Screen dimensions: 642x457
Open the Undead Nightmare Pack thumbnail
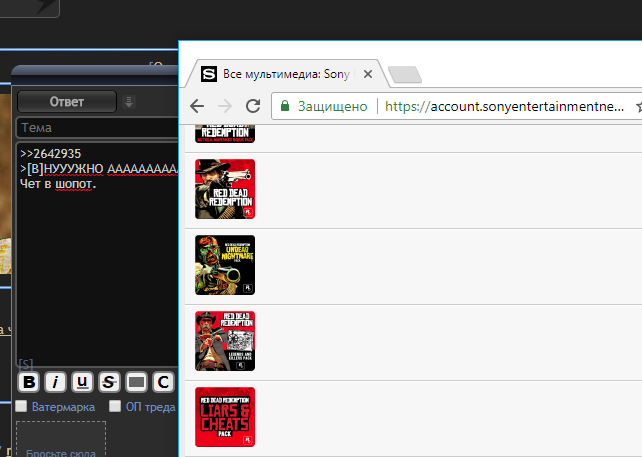[225, 265]
